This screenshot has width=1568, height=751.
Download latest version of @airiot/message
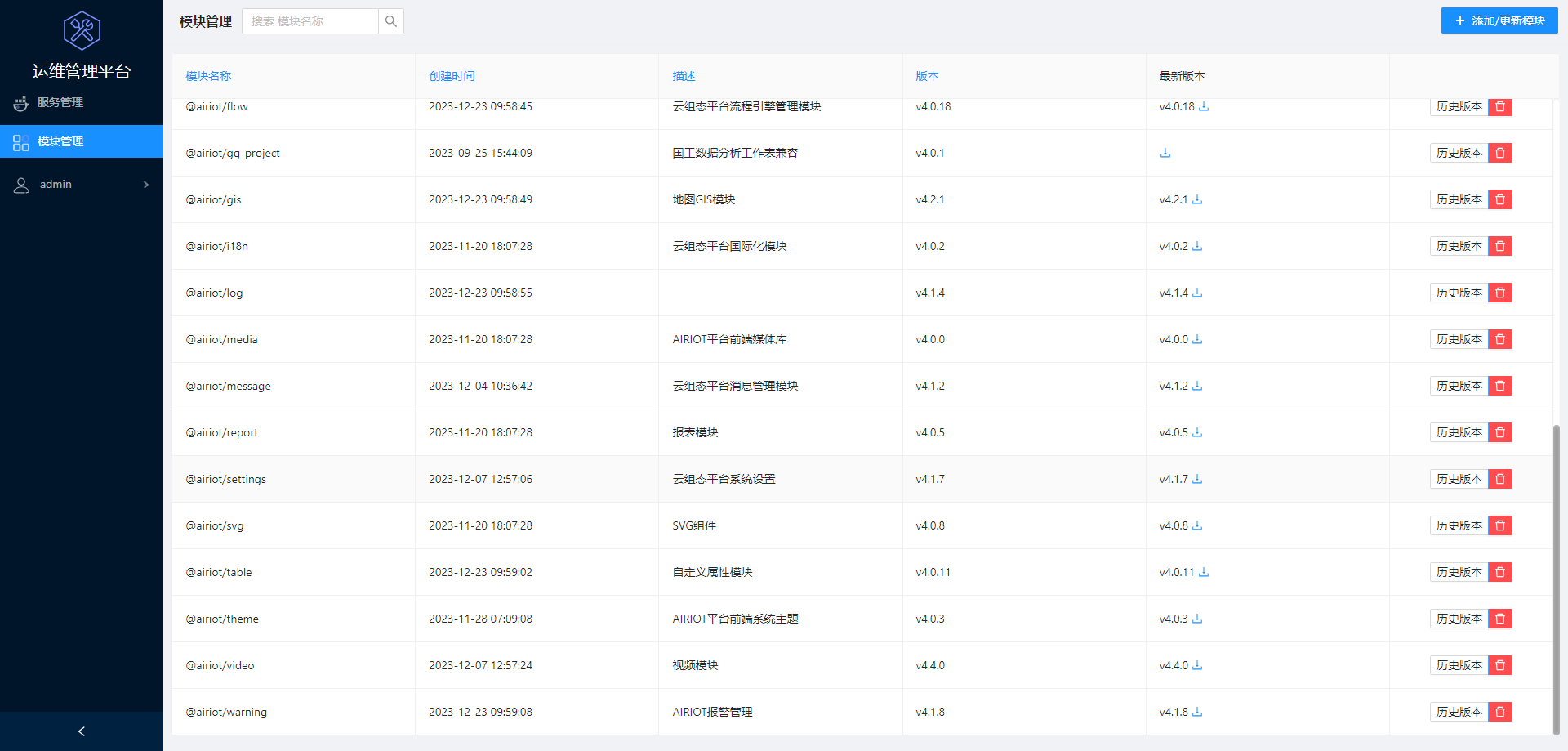tap(1197, 386)
